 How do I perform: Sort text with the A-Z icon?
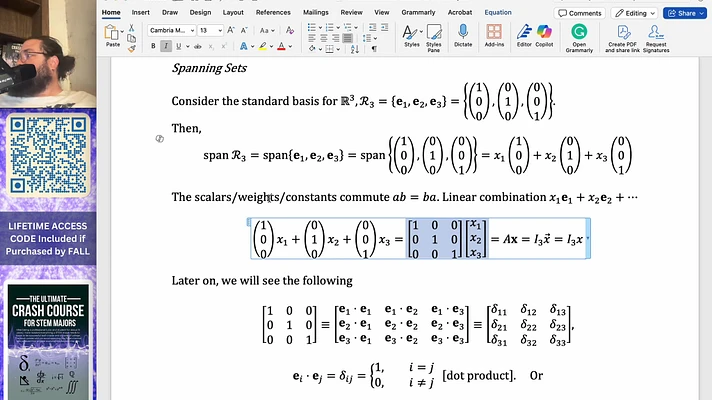[355, 49]
